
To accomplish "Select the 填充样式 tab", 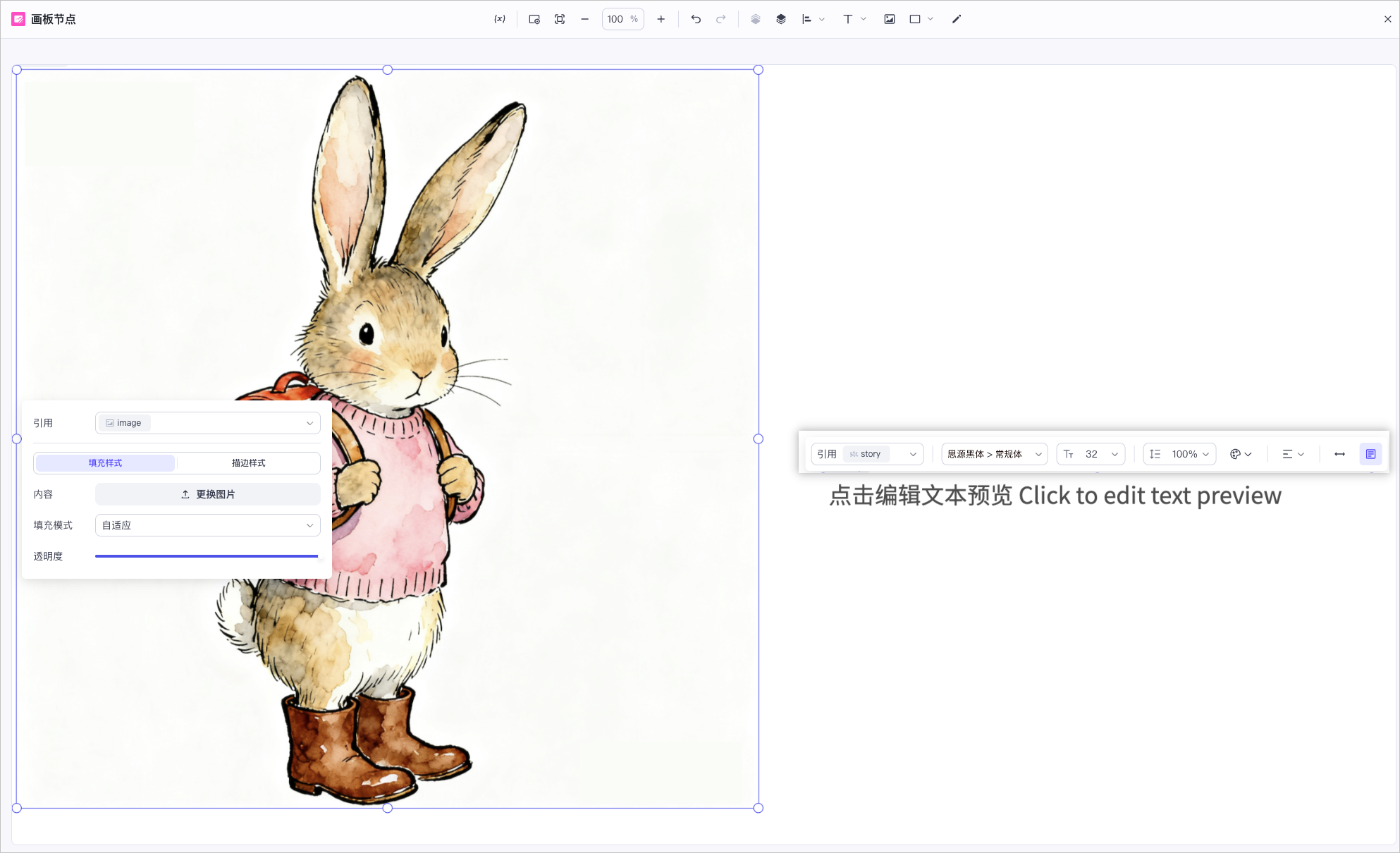I will (105, 463).
